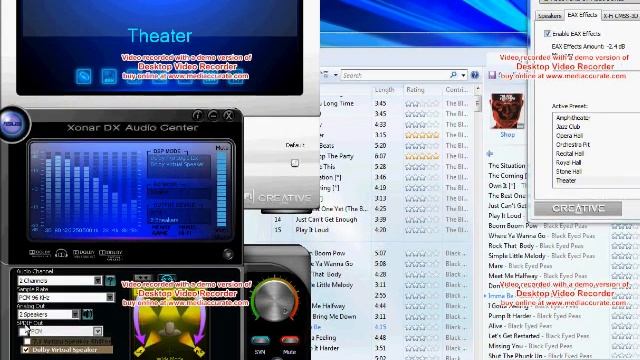Screen dimensions: 640x360
Task: Select the Orchestra Pit preset
Action: point(573,145)
